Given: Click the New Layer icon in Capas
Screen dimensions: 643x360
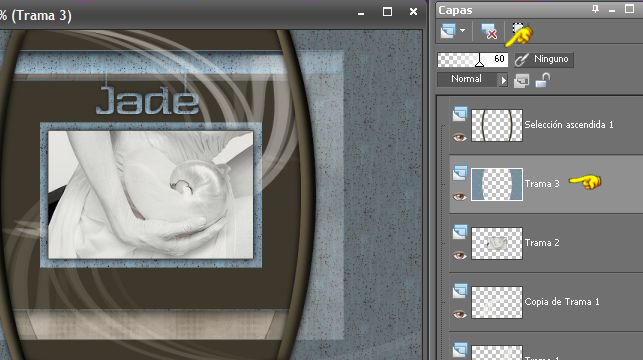Looking at the screenshot, I should [447, 31].
